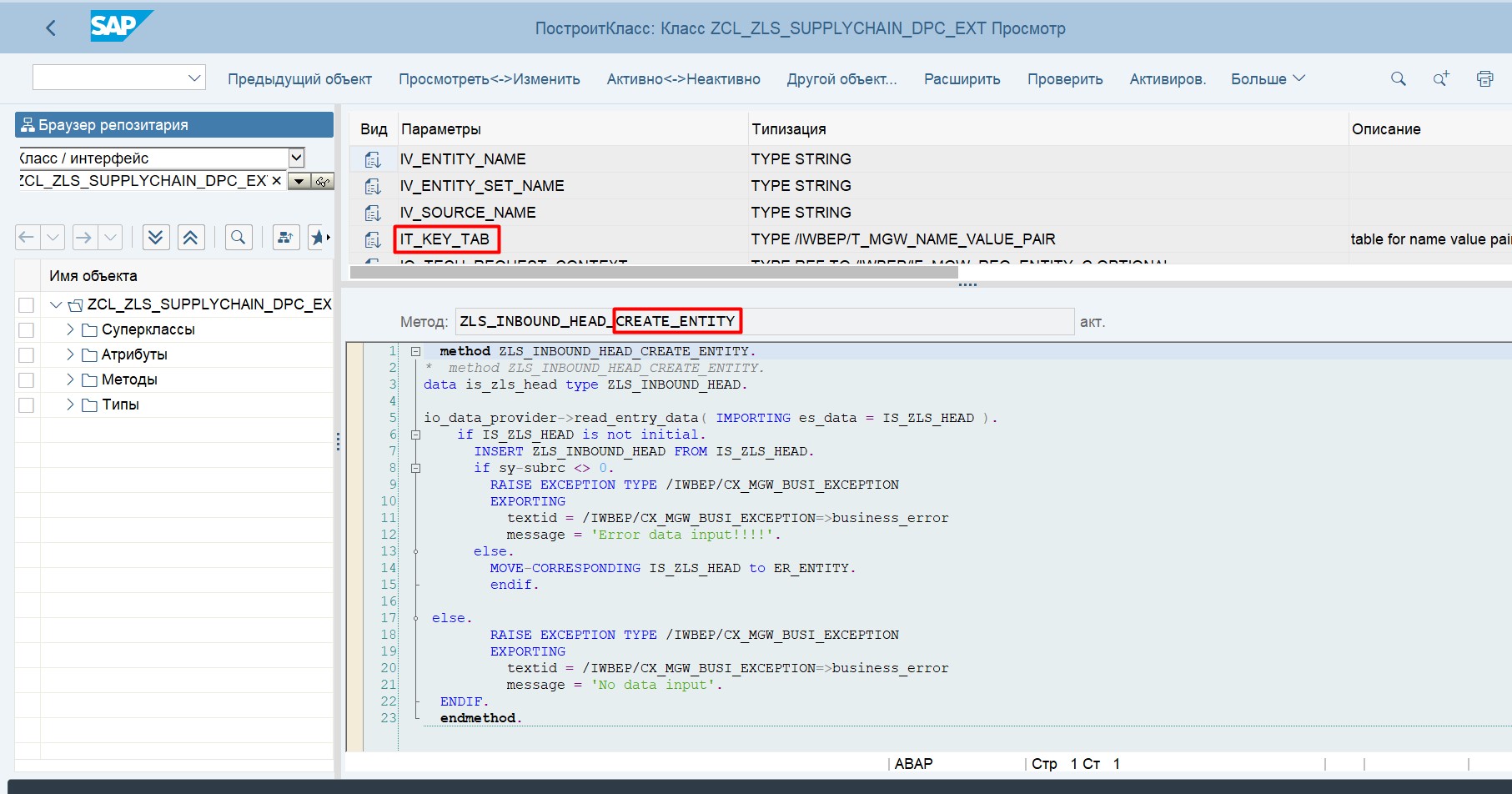Open the transaction command field dropdown

click(x=194, y=78)
